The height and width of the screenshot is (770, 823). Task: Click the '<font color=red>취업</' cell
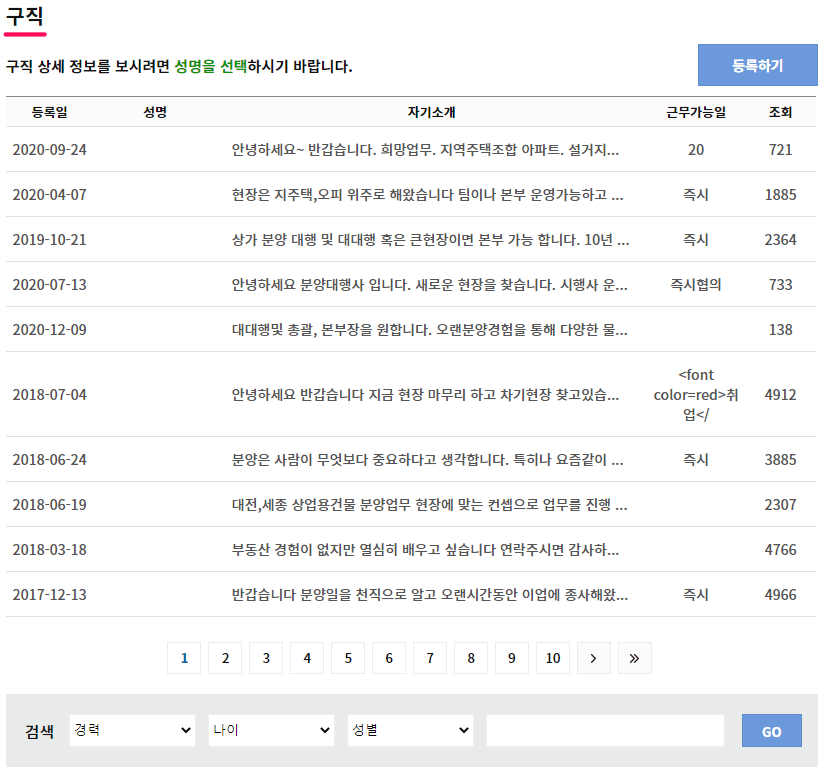coord(696,395)
